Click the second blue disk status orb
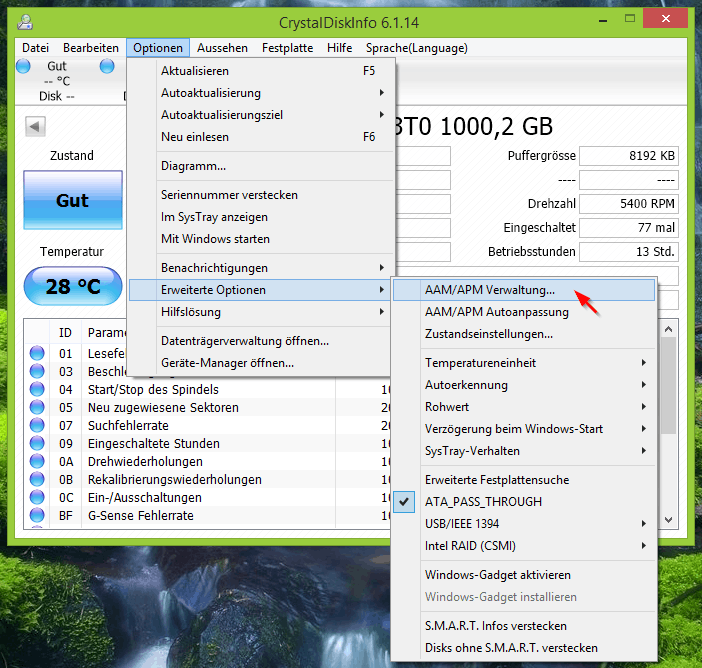The image size is (702, 668). coord(107,66)
